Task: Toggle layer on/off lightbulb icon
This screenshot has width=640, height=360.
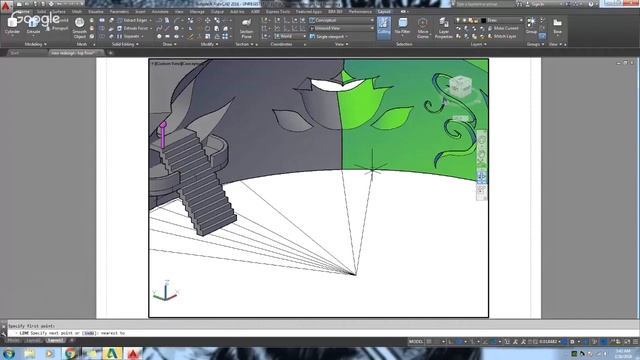Action: pos(458,20)
